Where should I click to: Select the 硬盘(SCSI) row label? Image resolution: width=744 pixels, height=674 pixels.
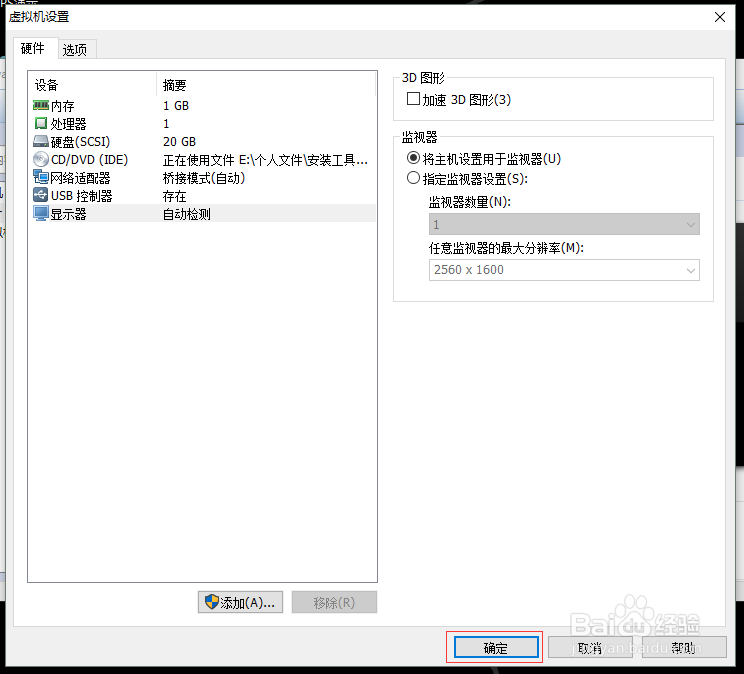(x=80, y=142)
